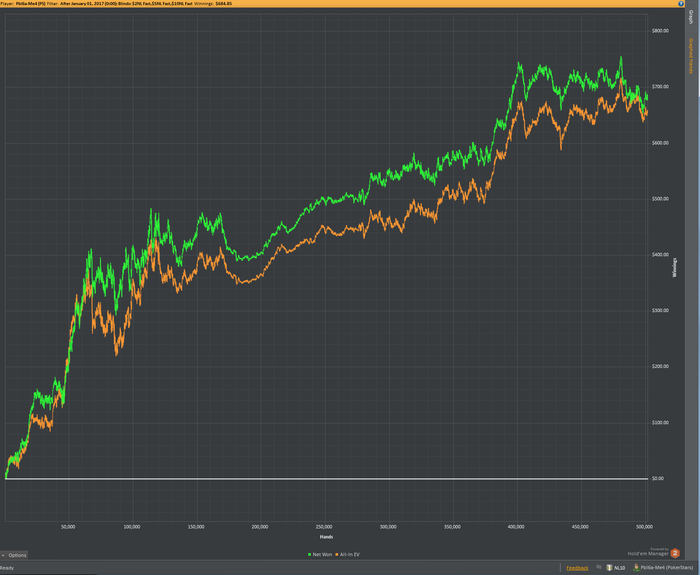Toggle the Net Won legend entry
700x575 pixels.
pos(320,554)
